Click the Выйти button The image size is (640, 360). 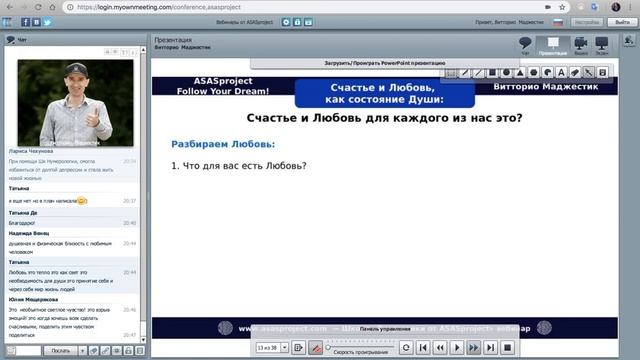coord(622,22)
